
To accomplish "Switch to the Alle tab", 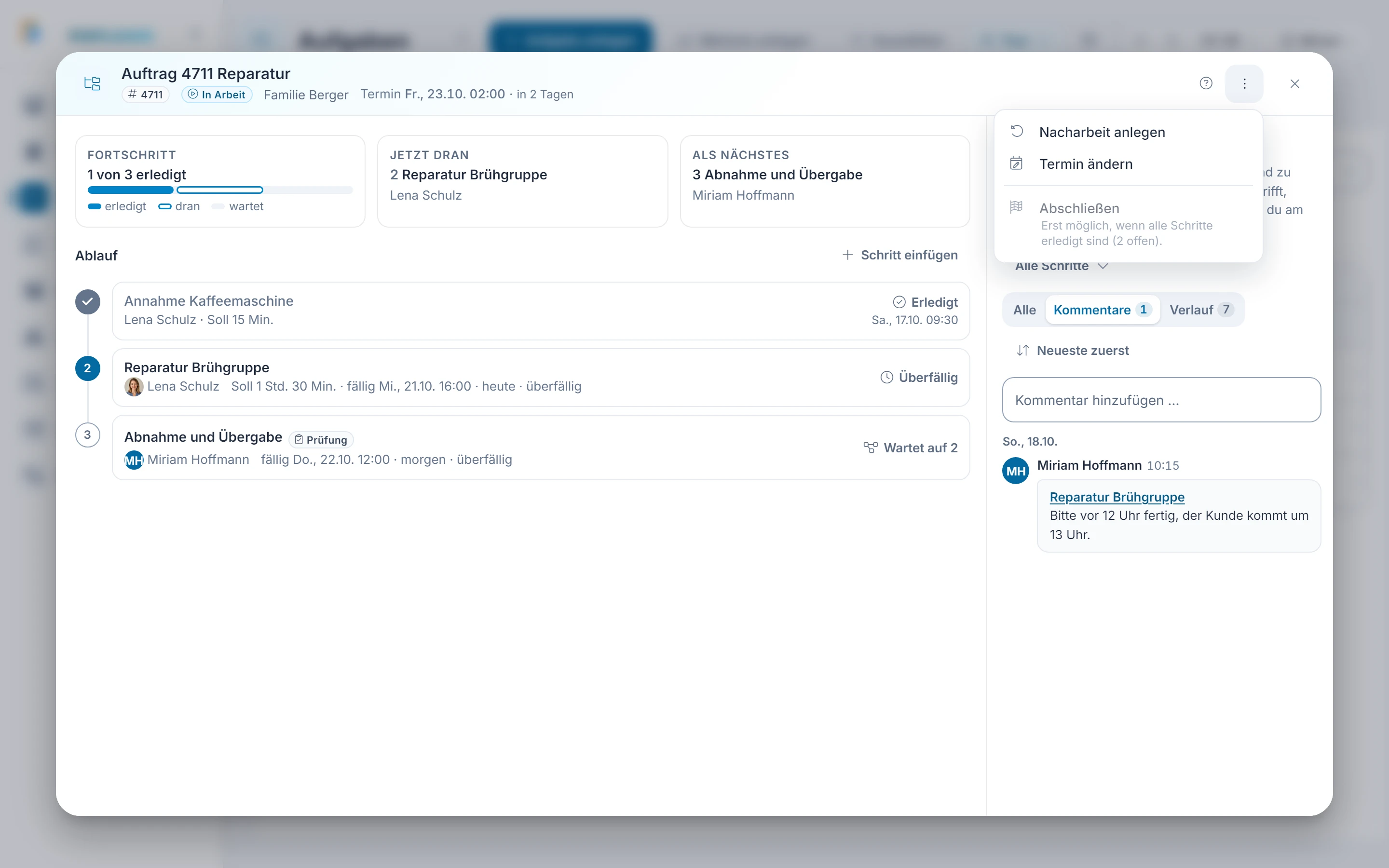I will click(1024, 310).
